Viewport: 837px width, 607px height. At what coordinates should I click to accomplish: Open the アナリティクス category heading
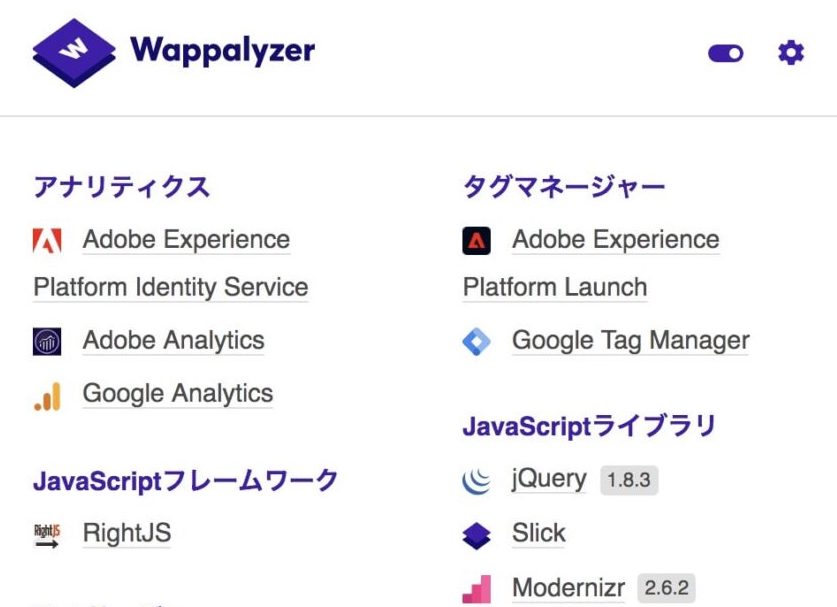pyautogui.click(x=122, y=186)
